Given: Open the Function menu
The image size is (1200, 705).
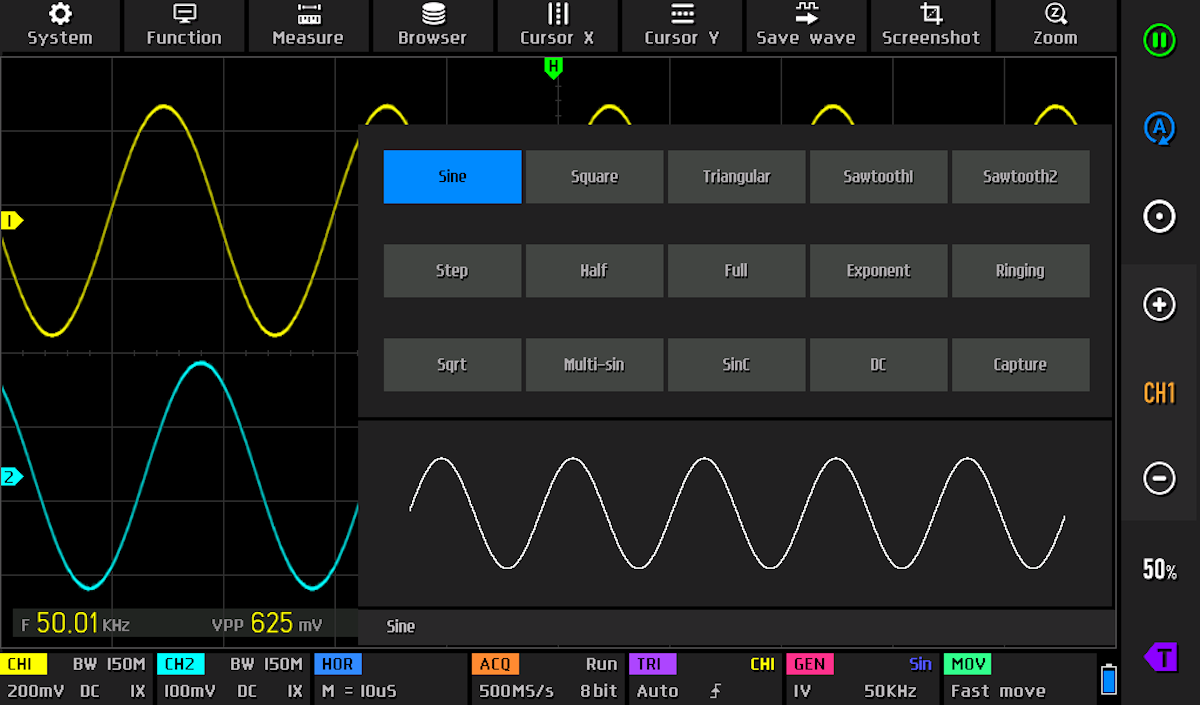Looking at the screenshot, I should [x=184, y=25].
